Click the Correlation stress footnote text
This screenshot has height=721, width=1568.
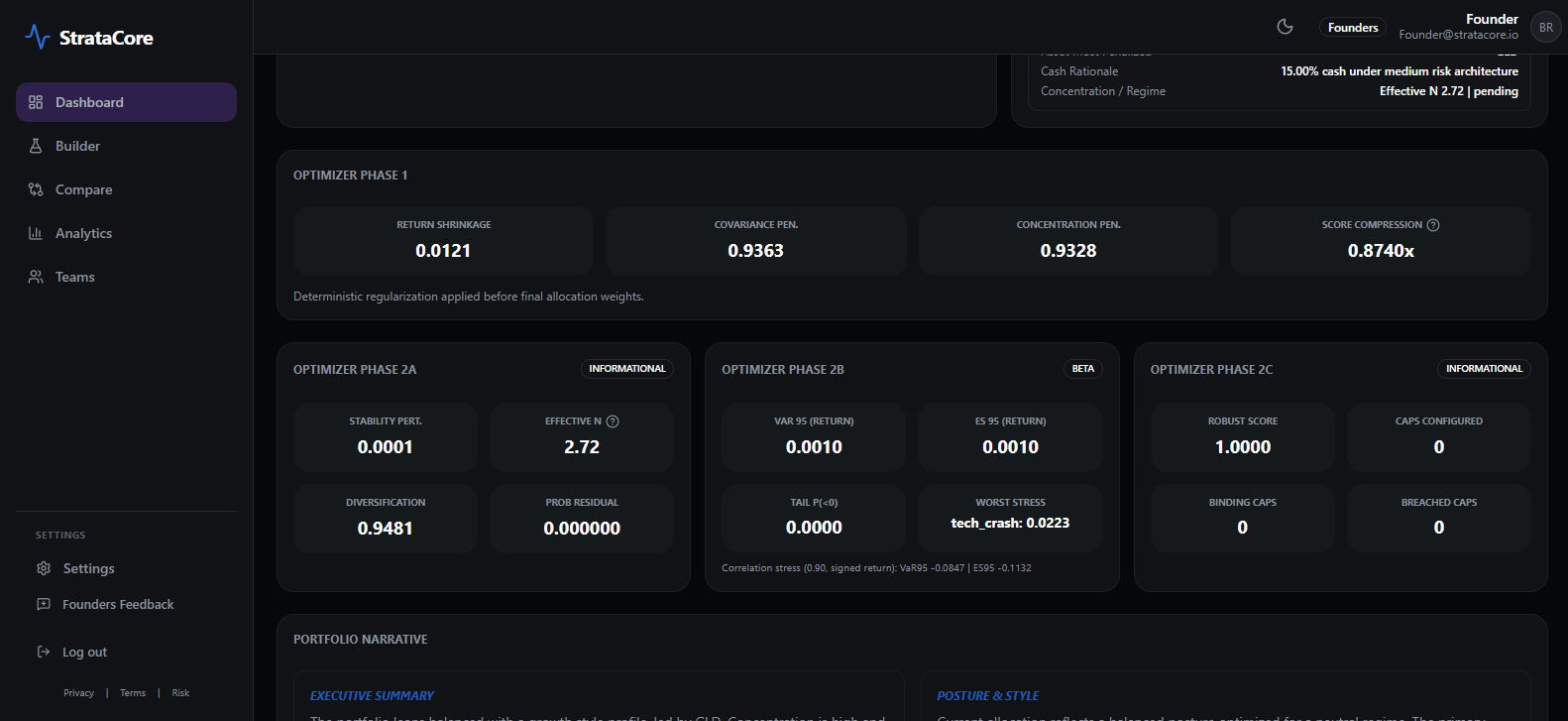click(x=876, y=568)
